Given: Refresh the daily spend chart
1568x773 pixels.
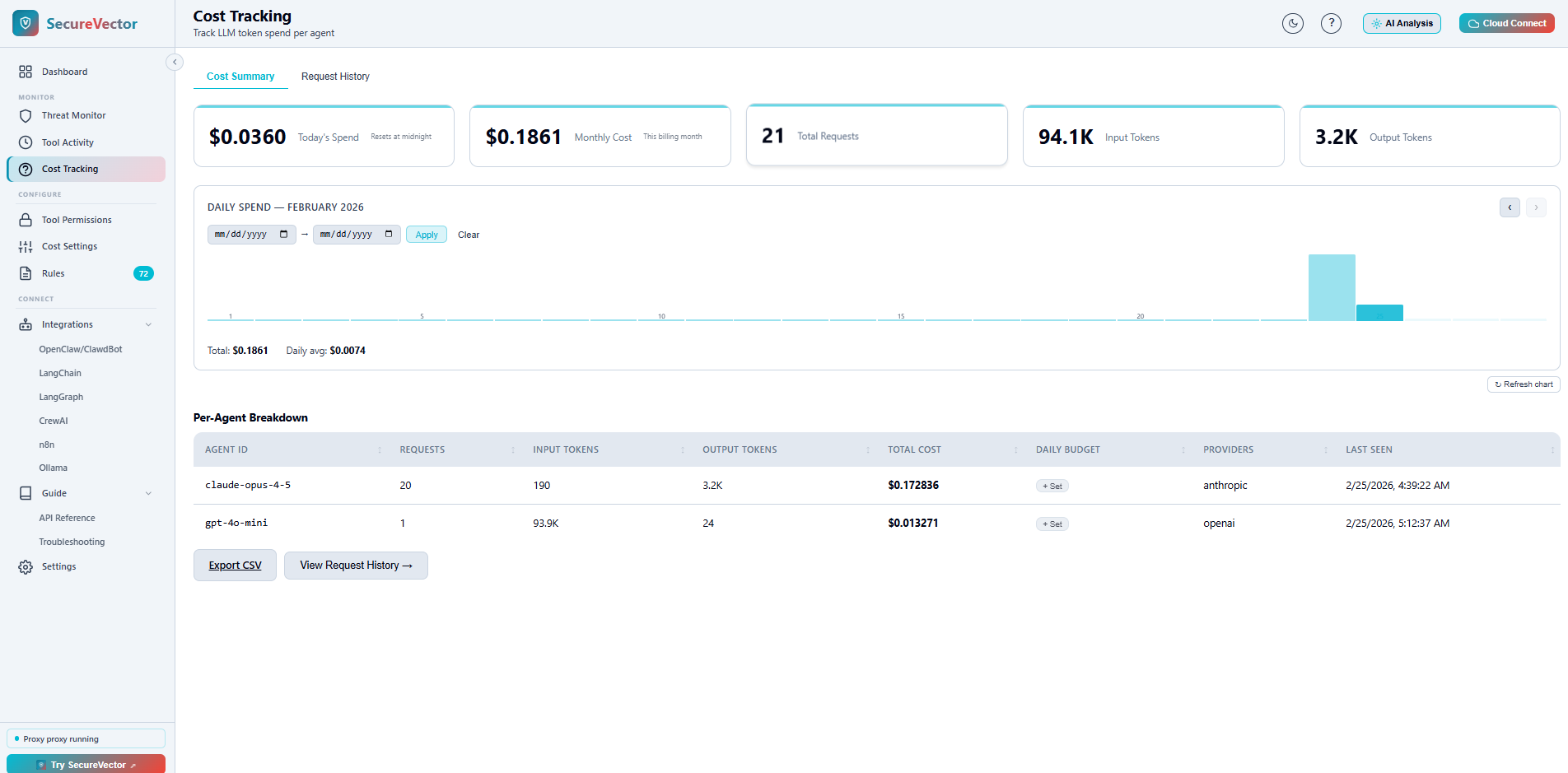Looking at the screenshot, I should [x=1524, y=384].
